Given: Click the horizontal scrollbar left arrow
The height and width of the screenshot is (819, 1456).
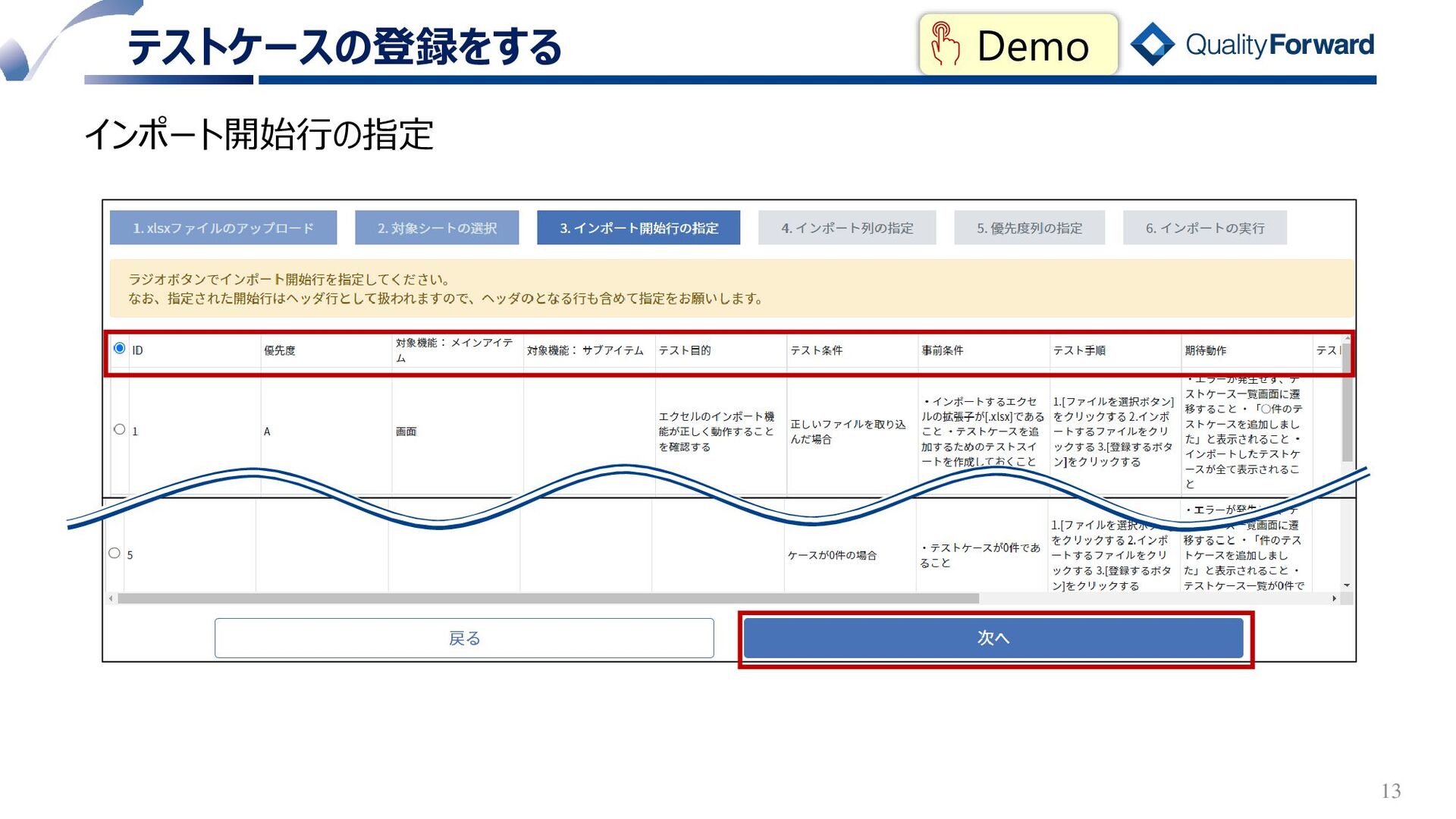Looking at the screenshot, I should point(111,598).
